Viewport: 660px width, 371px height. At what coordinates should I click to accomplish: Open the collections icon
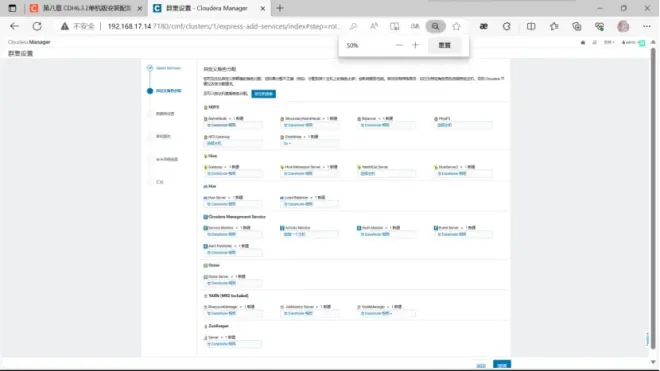click(577, 26)
